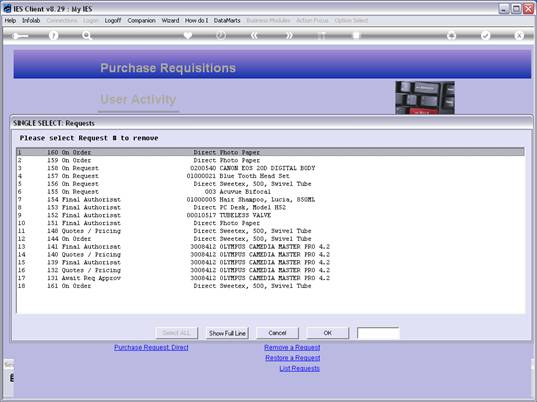
Task: Open the Companion menu
Action: (141, 21)
